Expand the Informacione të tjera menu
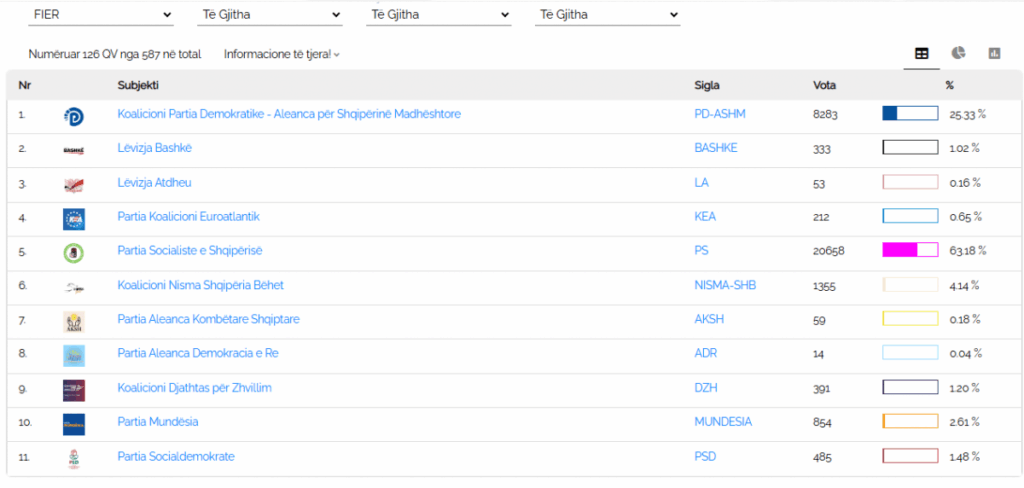This screenshot has width=1024, height=488. [281, 54]
